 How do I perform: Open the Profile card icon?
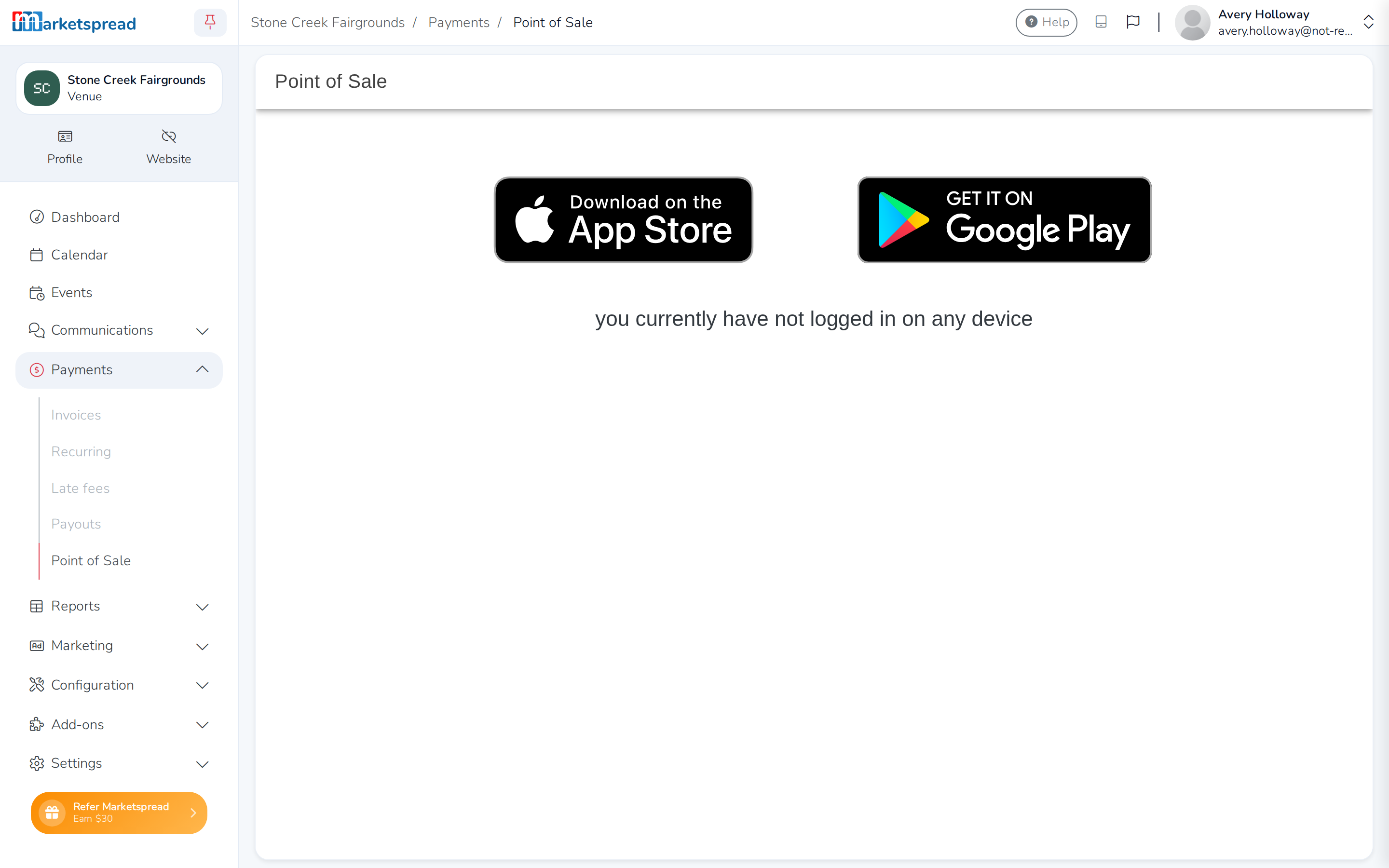click(x=65, y=136)
